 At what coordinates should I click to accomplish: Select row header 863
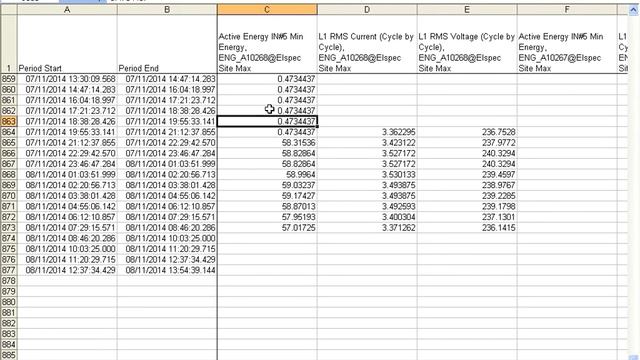click(9, 121)
